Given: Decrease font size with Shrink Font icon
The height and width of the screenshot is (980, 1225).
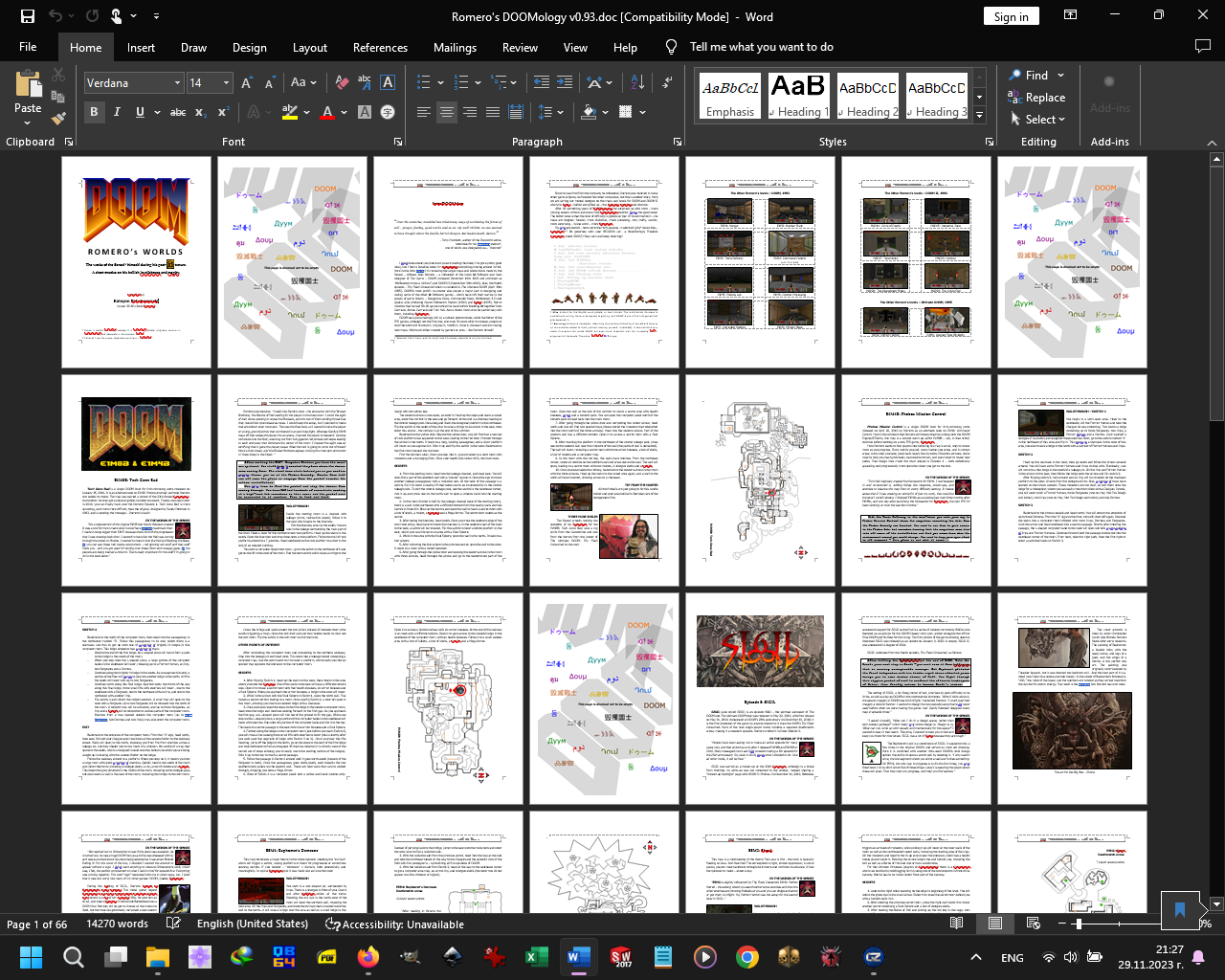Looking at the screenshot, I should 270,83.
